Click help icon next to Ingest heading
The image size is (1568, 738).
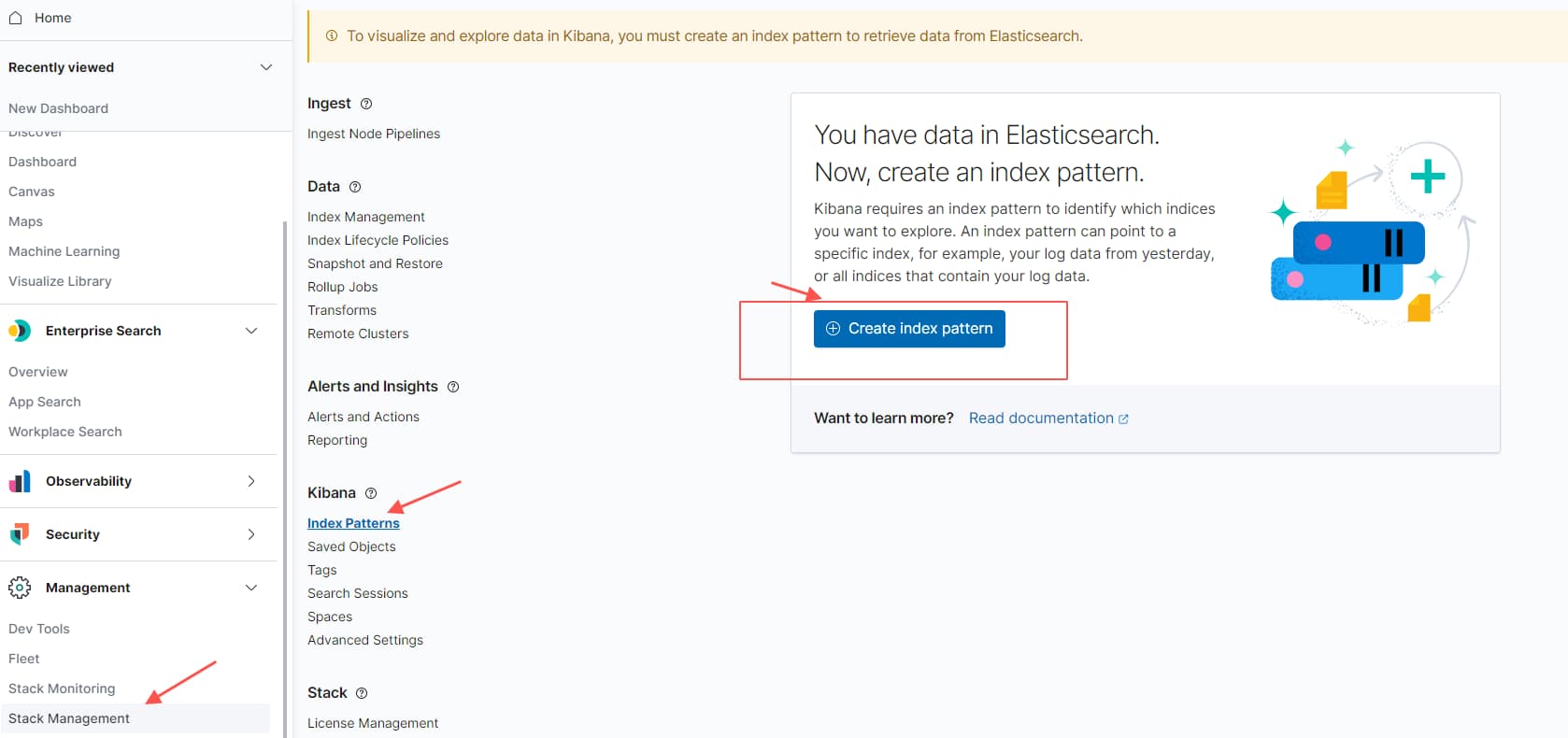(366, 104)
